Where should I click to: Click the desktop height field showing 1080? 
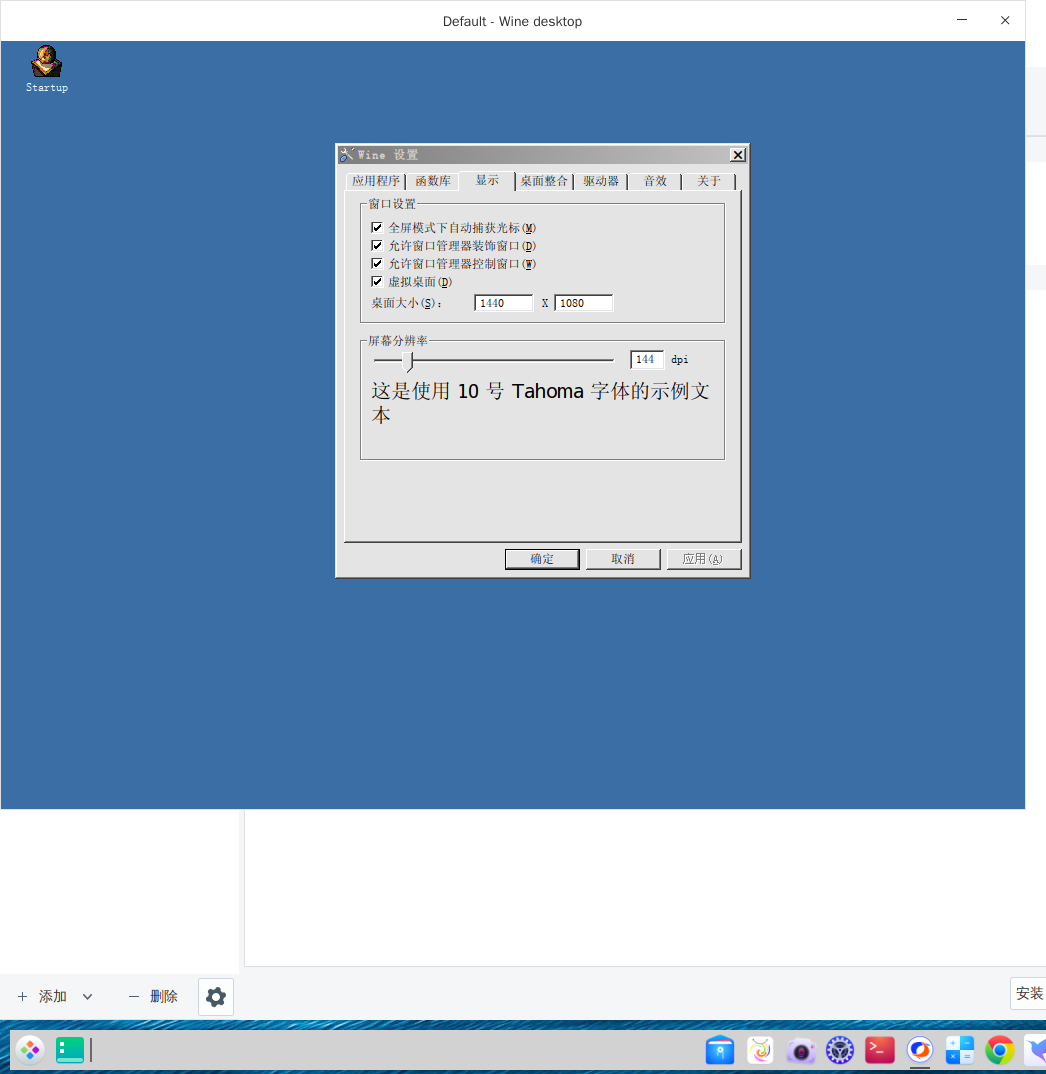(584, 303)
